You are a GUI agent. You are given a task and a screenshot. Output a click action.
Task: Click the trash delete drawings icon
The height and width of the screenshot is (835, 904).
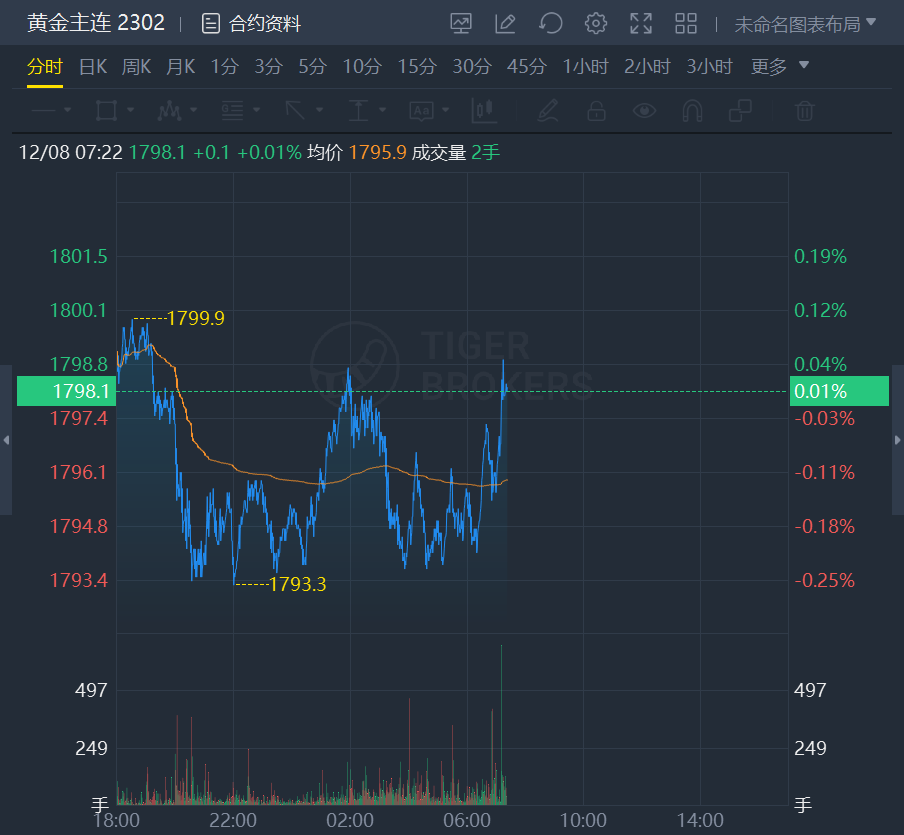(x=805, y=110)
